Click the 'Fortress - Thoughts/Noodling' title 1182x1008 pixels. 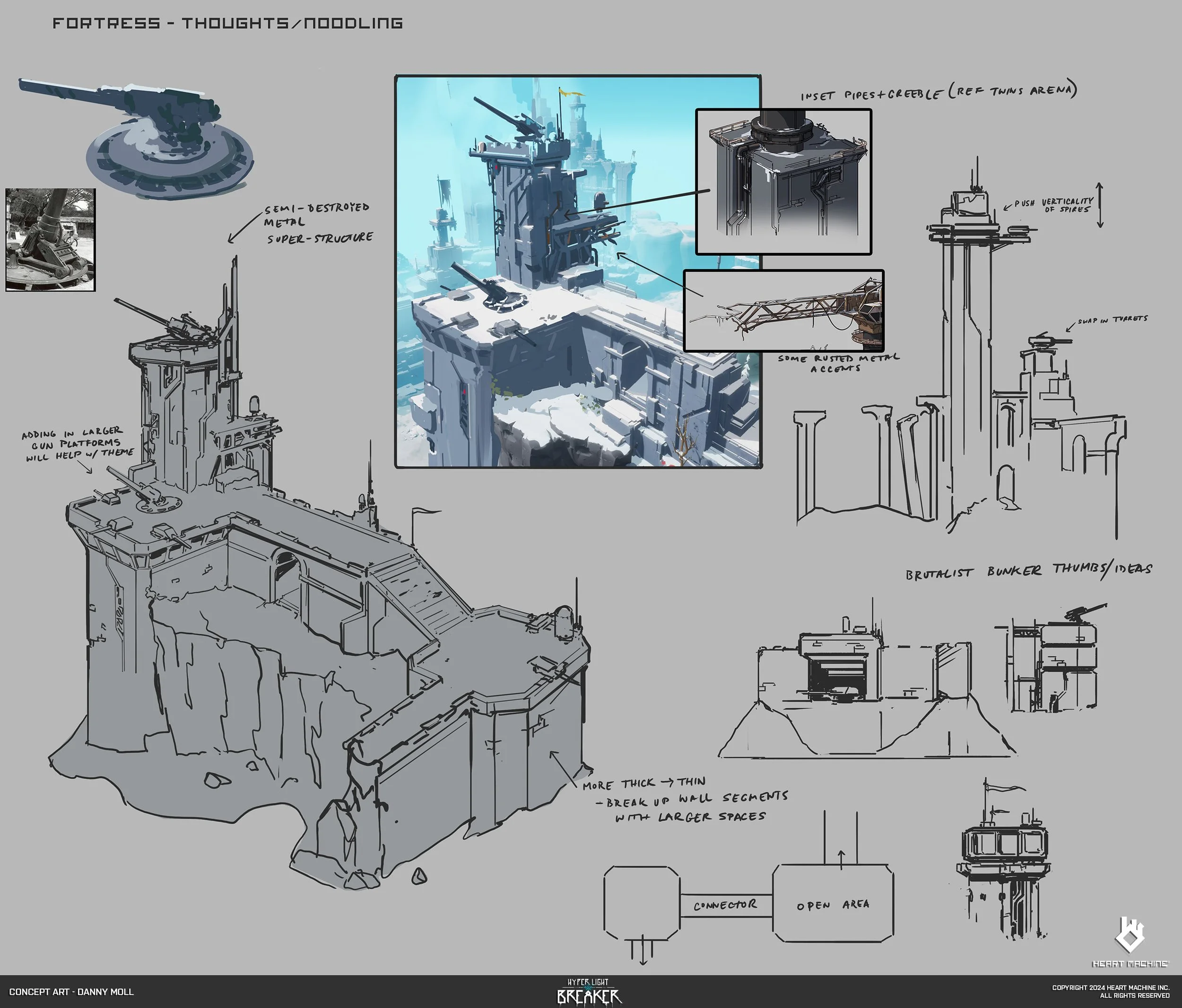[x=227, y=23]
